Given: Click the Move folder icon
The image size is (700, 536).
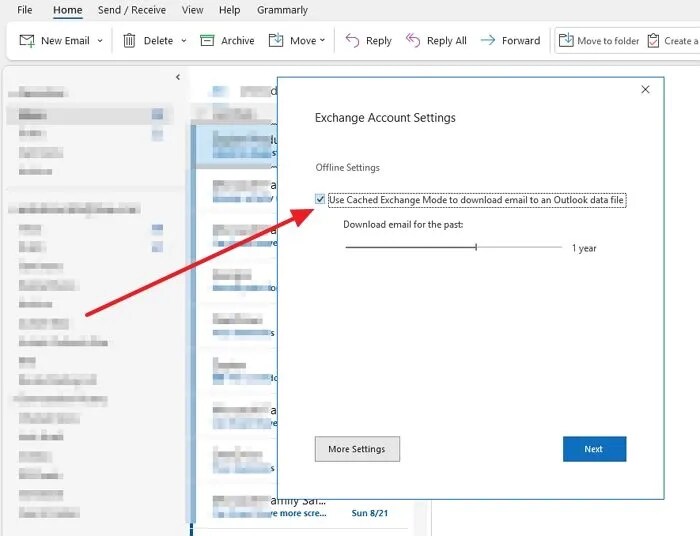Looking at the screenshot, I should coord(276,40).
